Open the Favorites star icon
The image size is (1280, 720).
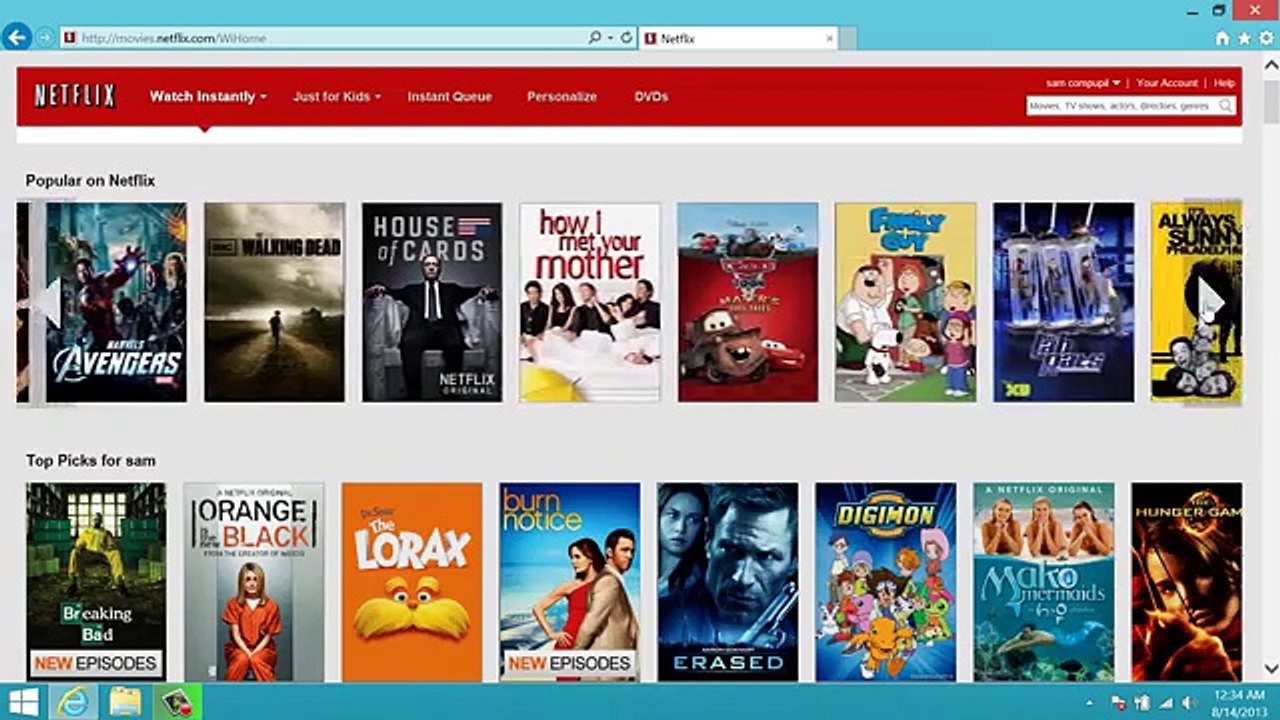1244,38
